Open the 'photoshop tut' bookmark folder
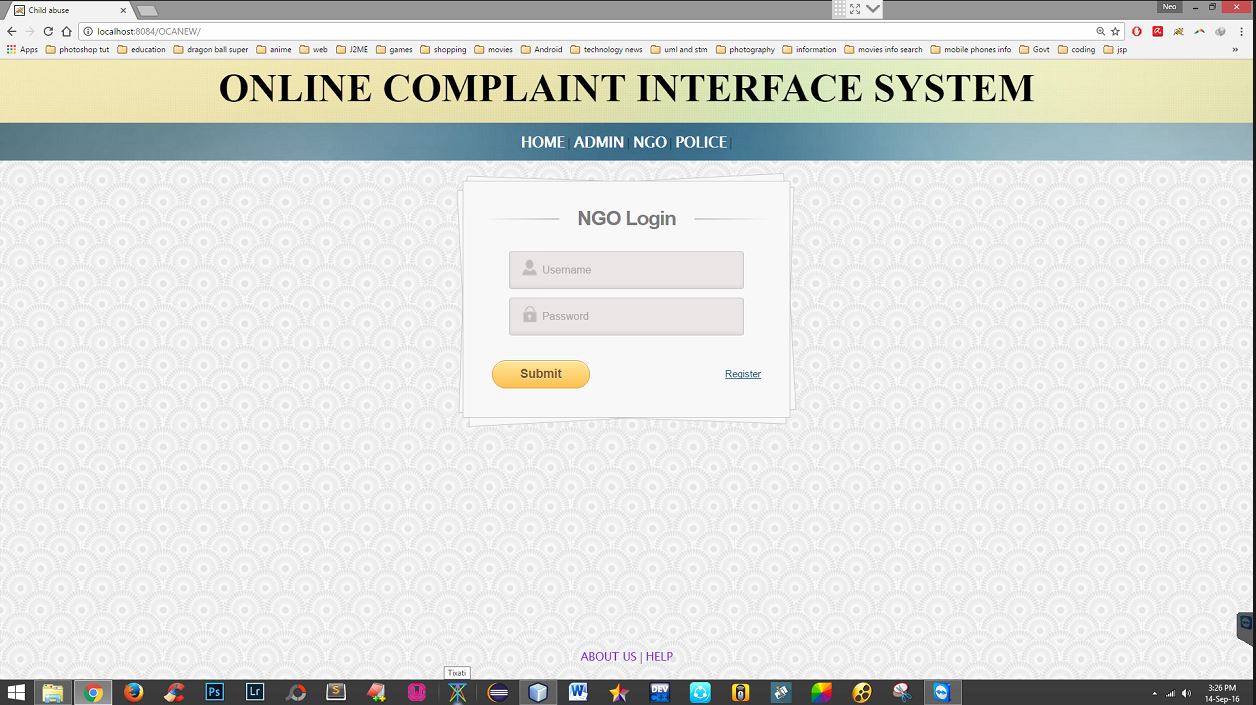The height and width of the screenshot is (705, 1256). (x=77, y=49)
